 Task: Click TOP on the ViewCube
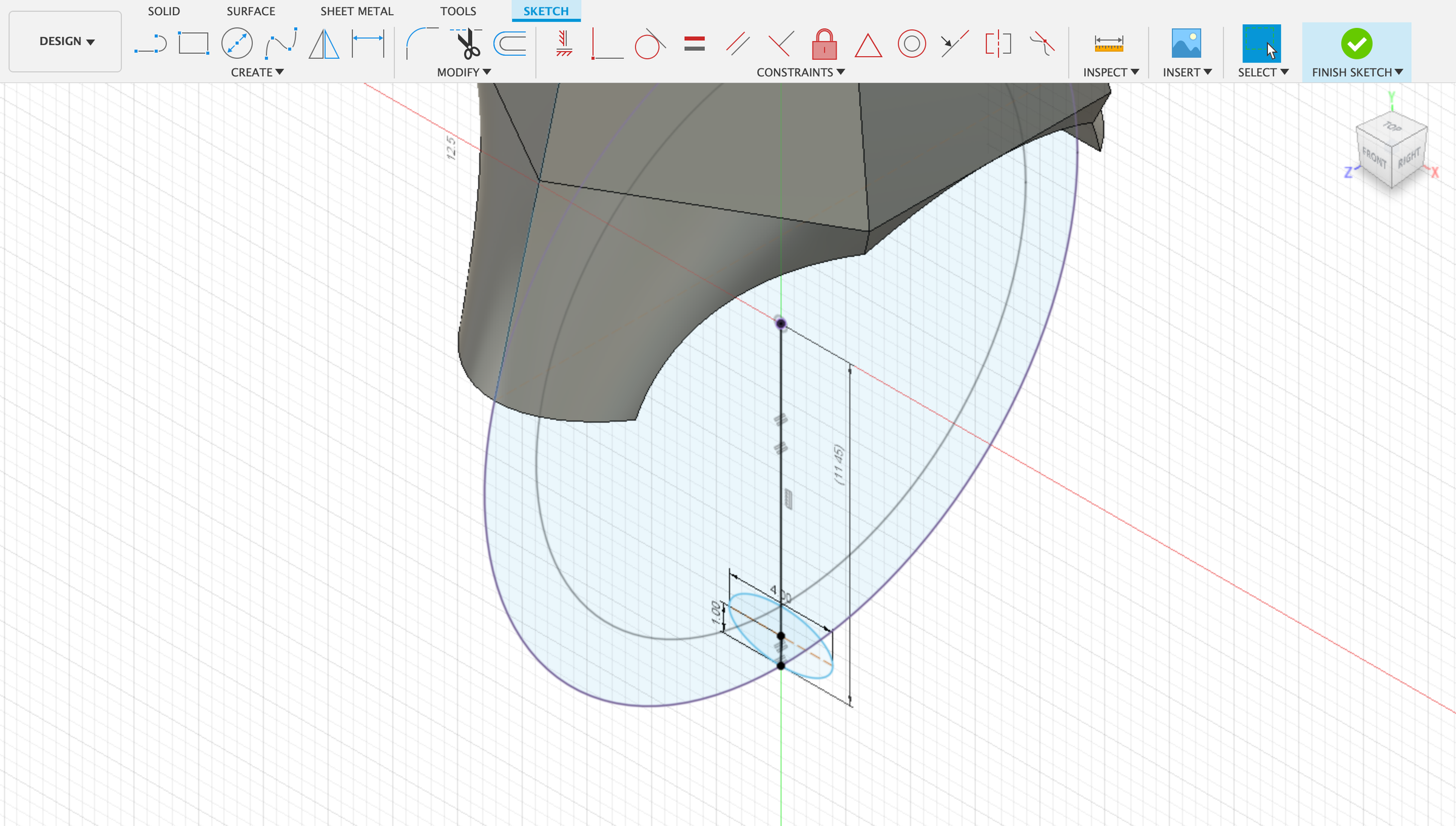pos(1392,129)
